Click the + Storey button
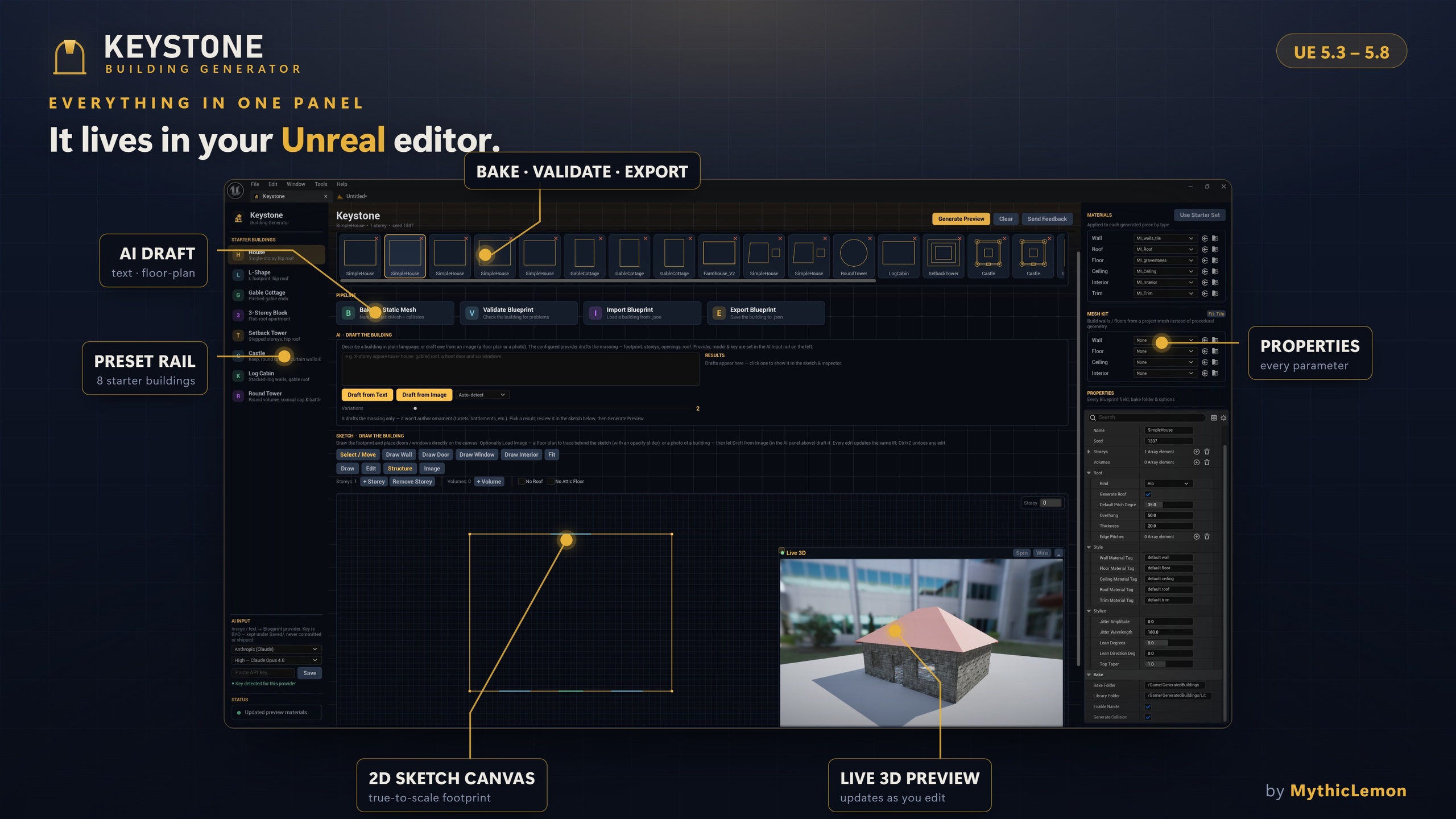This screenshot has width=1456, height=819. 374,482
